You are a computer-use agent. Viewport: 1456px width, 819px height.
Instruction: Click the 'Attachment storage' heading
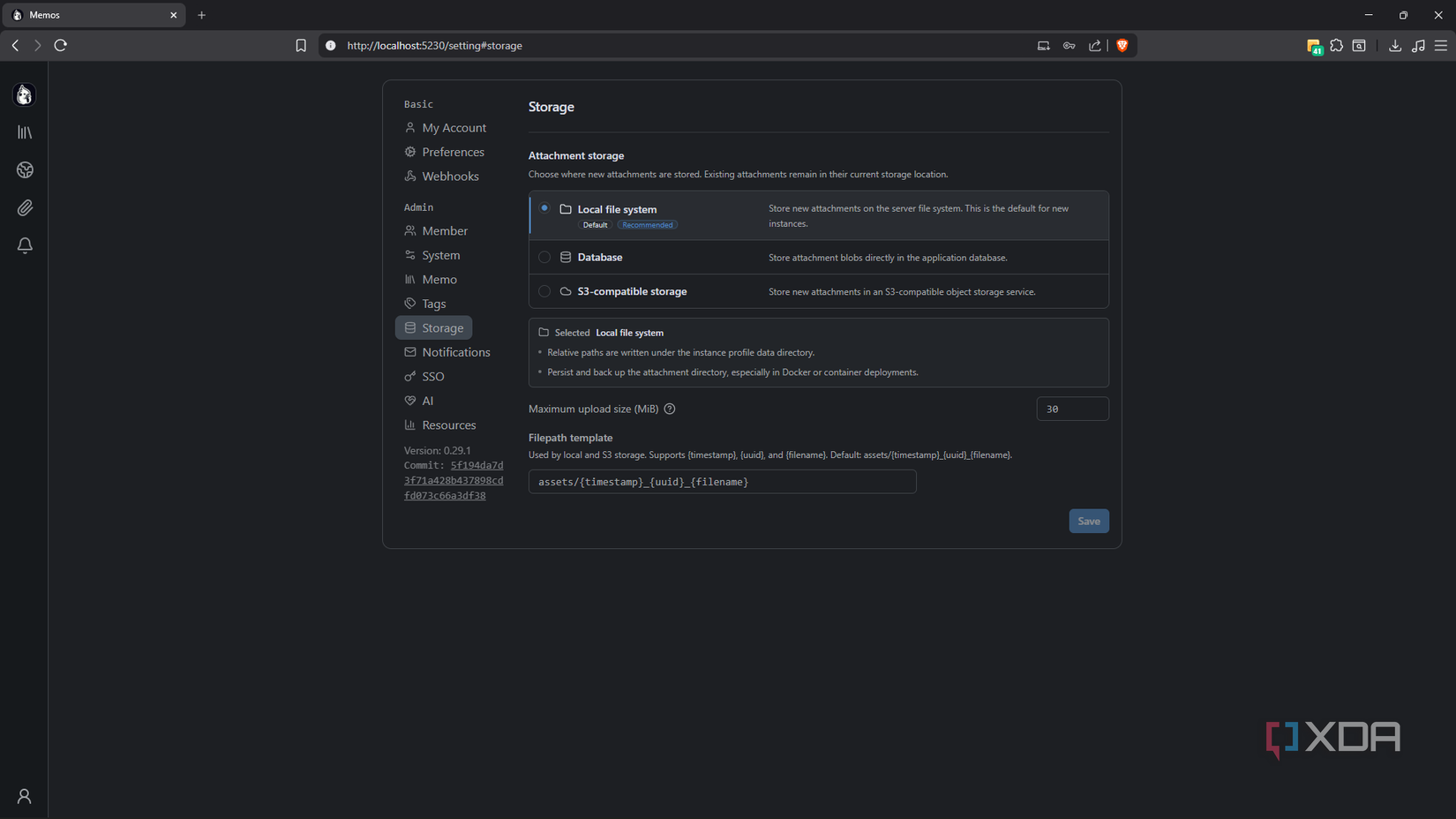(576, 155)
